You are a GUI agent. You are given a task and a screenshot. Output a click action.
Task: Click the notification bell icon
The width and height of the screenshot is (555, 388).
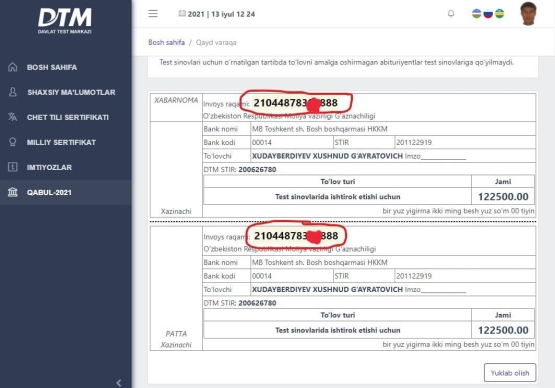click(451, 14)
